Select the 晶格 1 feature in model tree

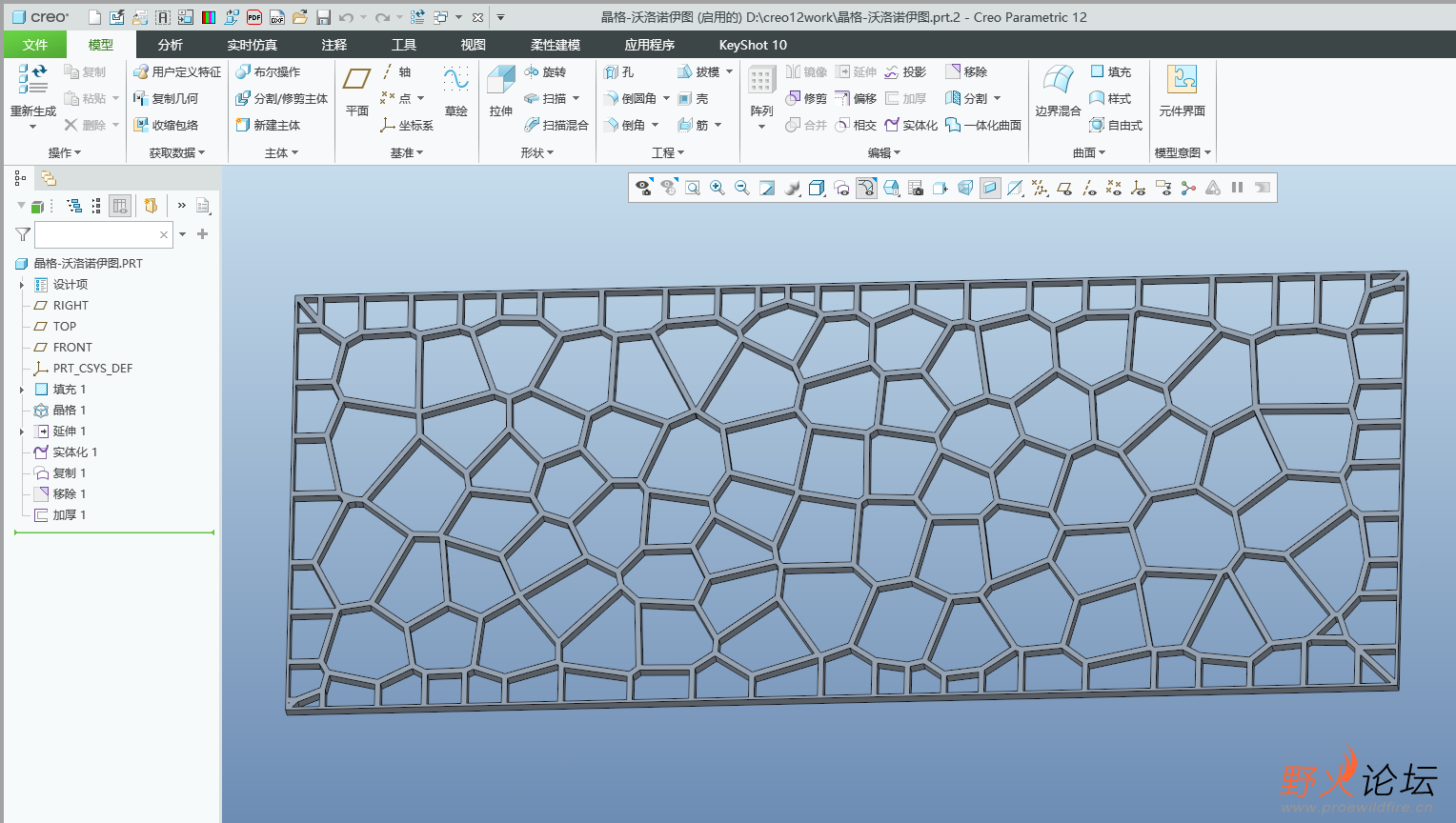69,411
